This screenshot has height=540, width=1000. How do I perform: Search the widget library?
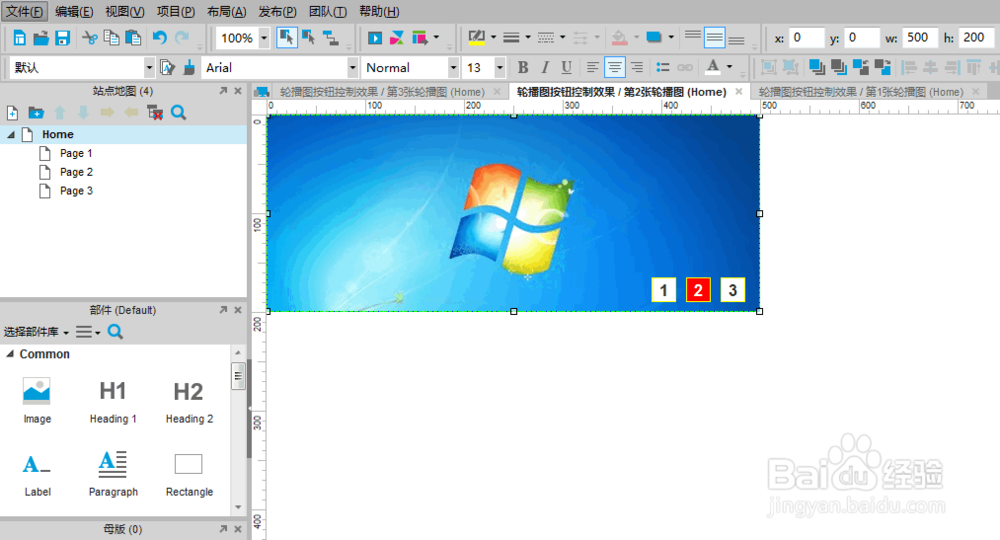115,332
